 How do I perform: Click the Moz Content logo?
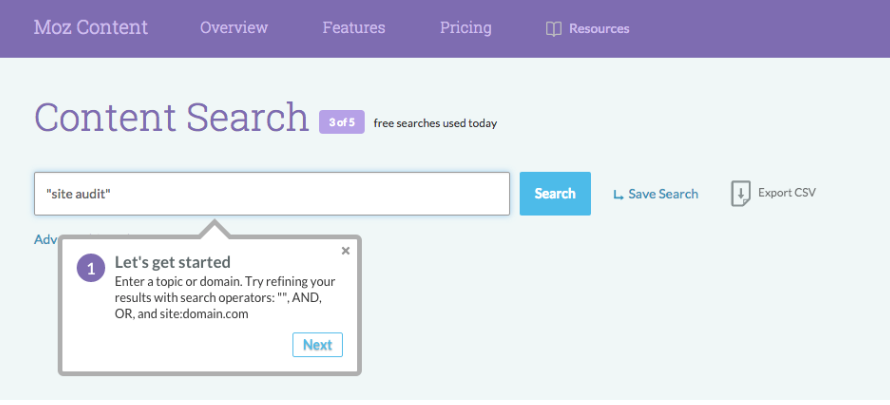[x=91, y=28]
